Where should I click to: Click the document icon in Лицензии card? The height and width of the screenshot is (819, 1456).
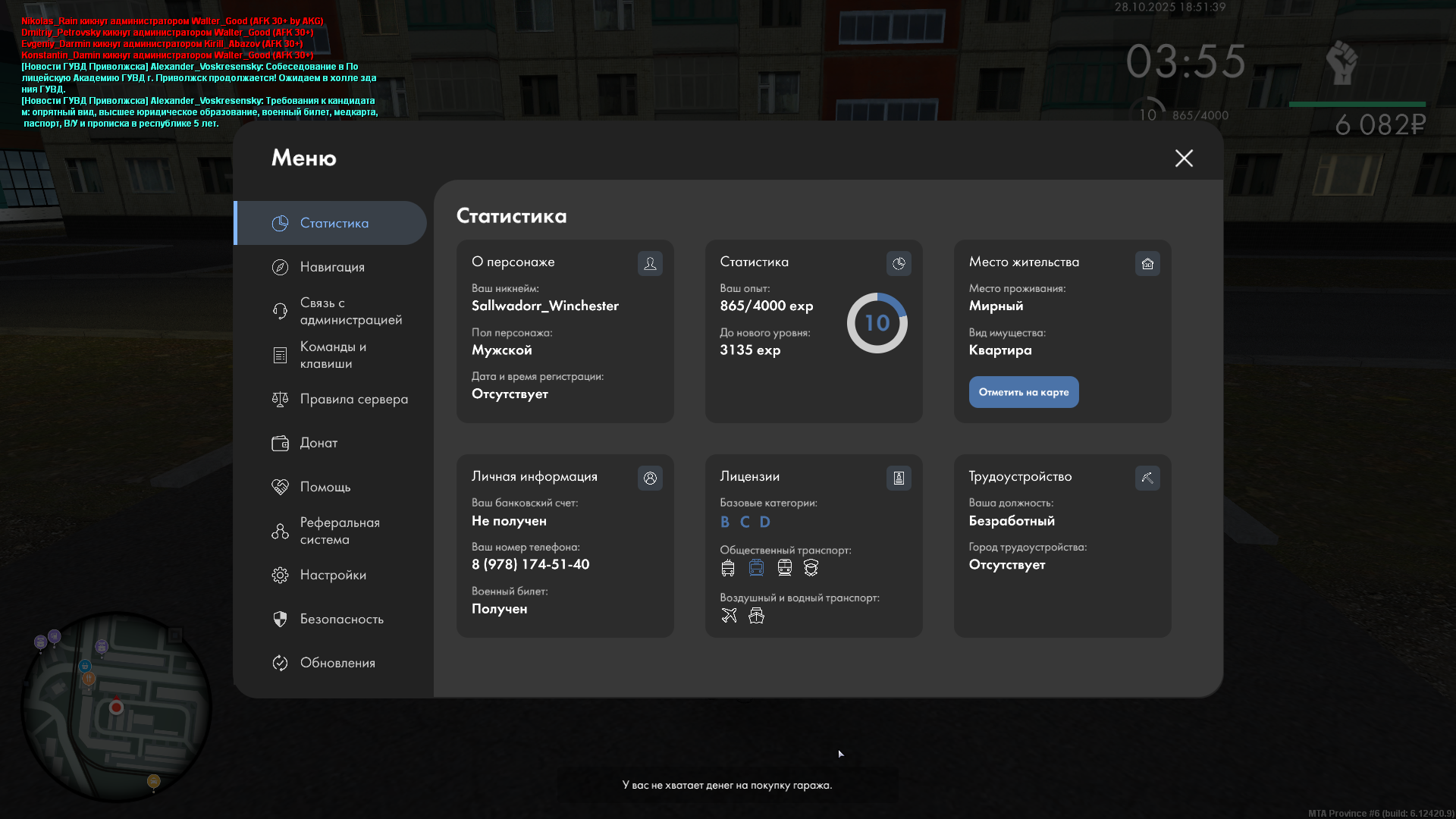(x=899, y=478)
